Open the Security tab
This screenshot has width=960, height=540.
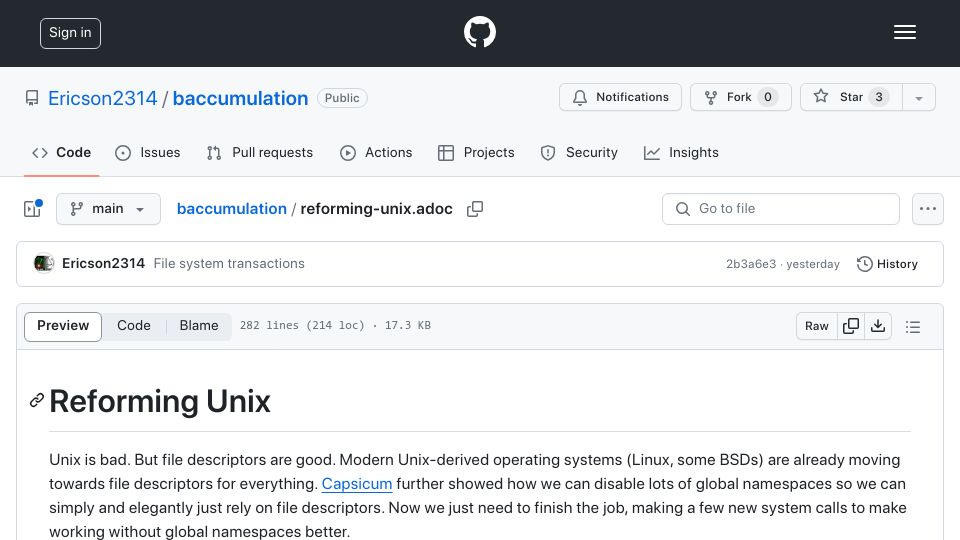[x=579, y=152]
